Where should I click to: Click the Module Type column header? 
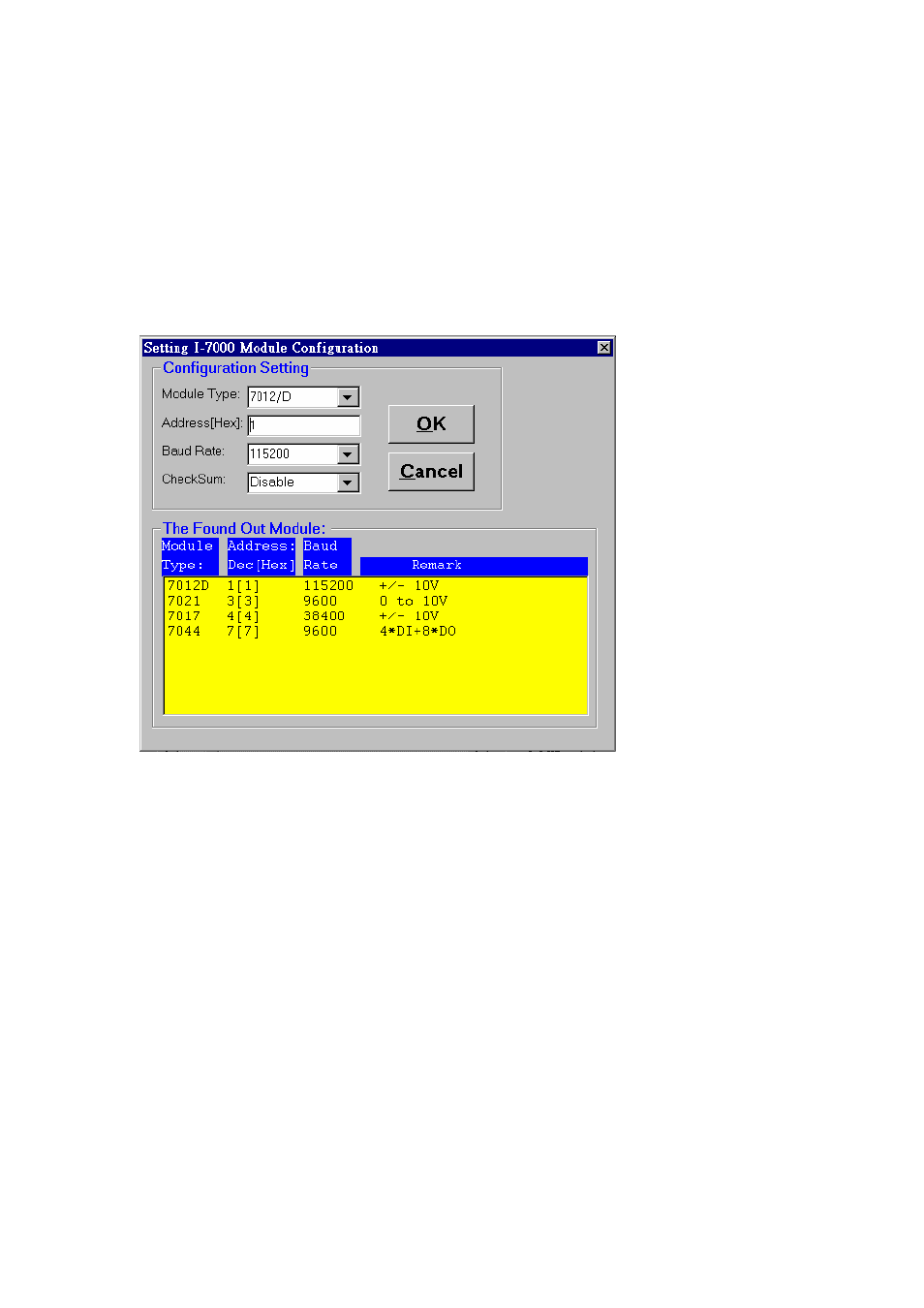(189, 556)
